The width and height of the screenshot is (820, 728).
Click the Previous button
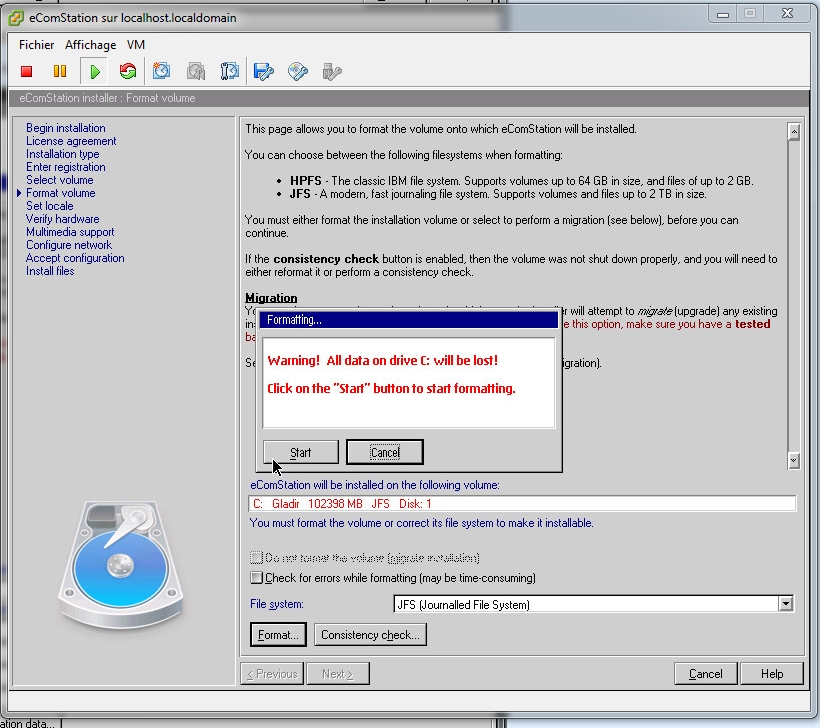pos(272,674)
